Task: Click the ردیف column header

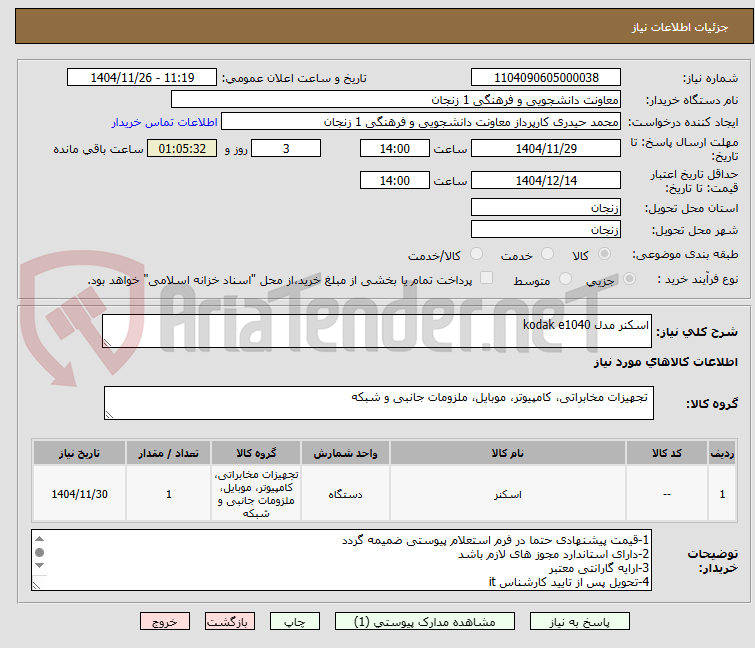Action: tap(722, 453)
